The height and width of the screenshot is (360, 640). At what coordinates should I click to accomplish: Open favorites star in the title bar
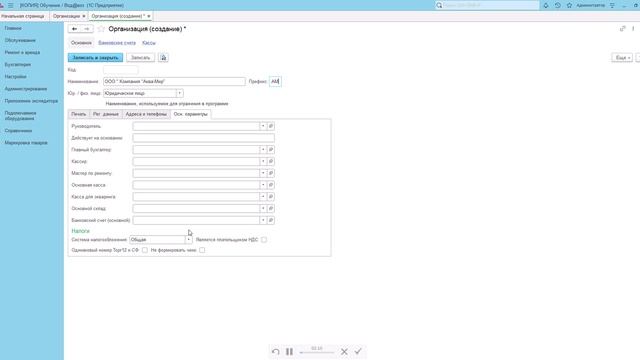point(569,5)
